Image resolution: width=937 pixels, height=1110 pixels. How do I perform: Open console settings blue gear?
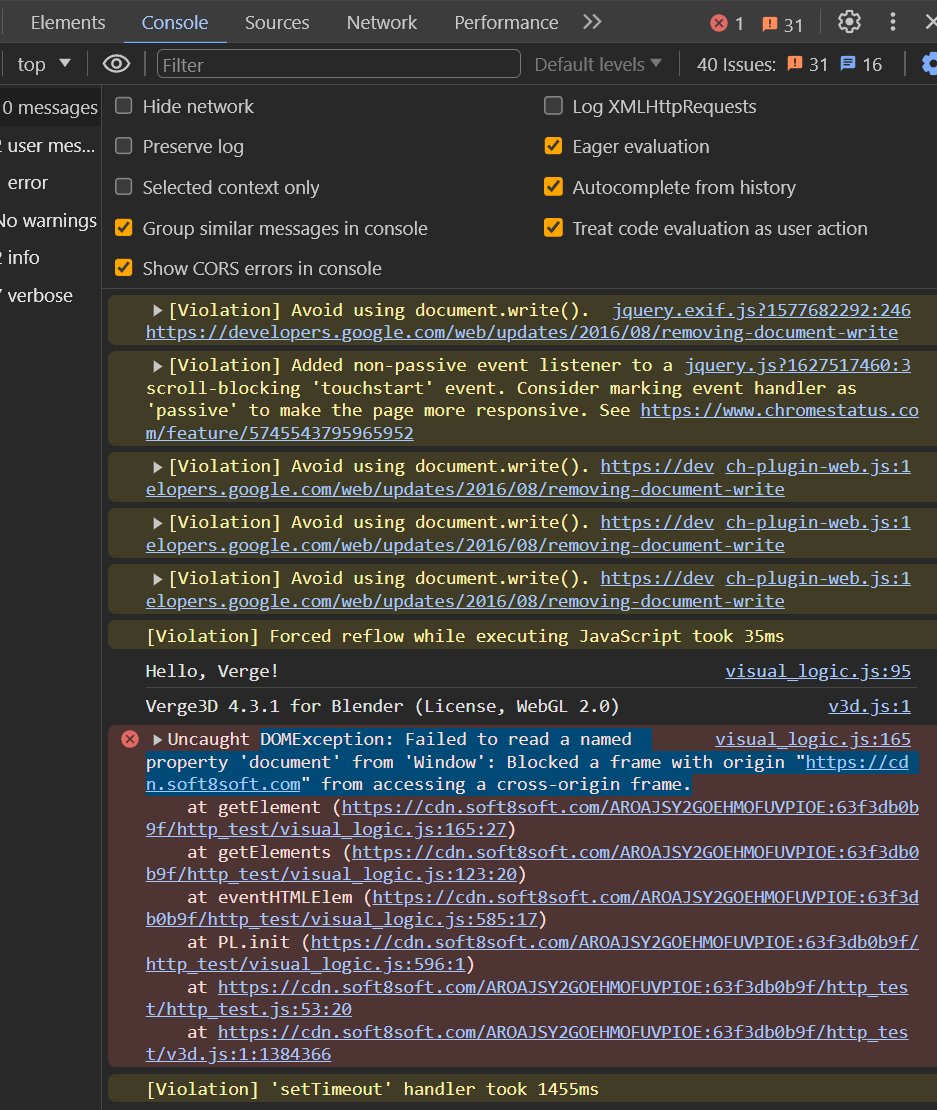[929, 64]
